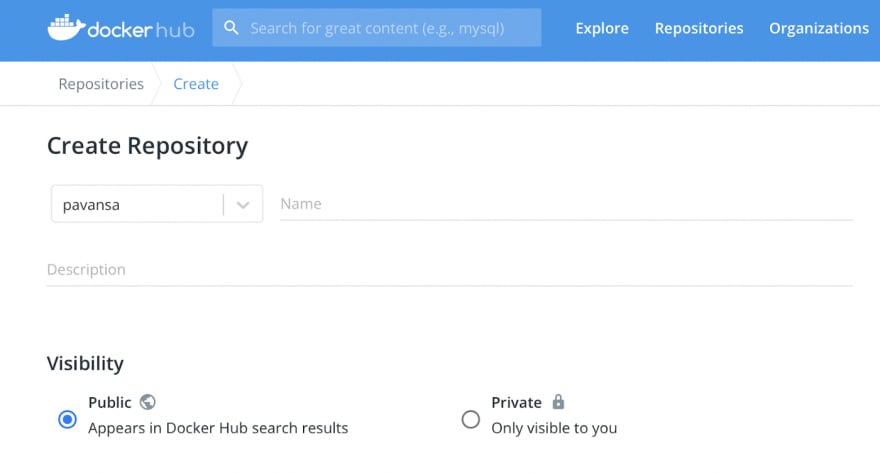Open Organizations in the top navigation

pyautogui.click(x=819, y=28)
